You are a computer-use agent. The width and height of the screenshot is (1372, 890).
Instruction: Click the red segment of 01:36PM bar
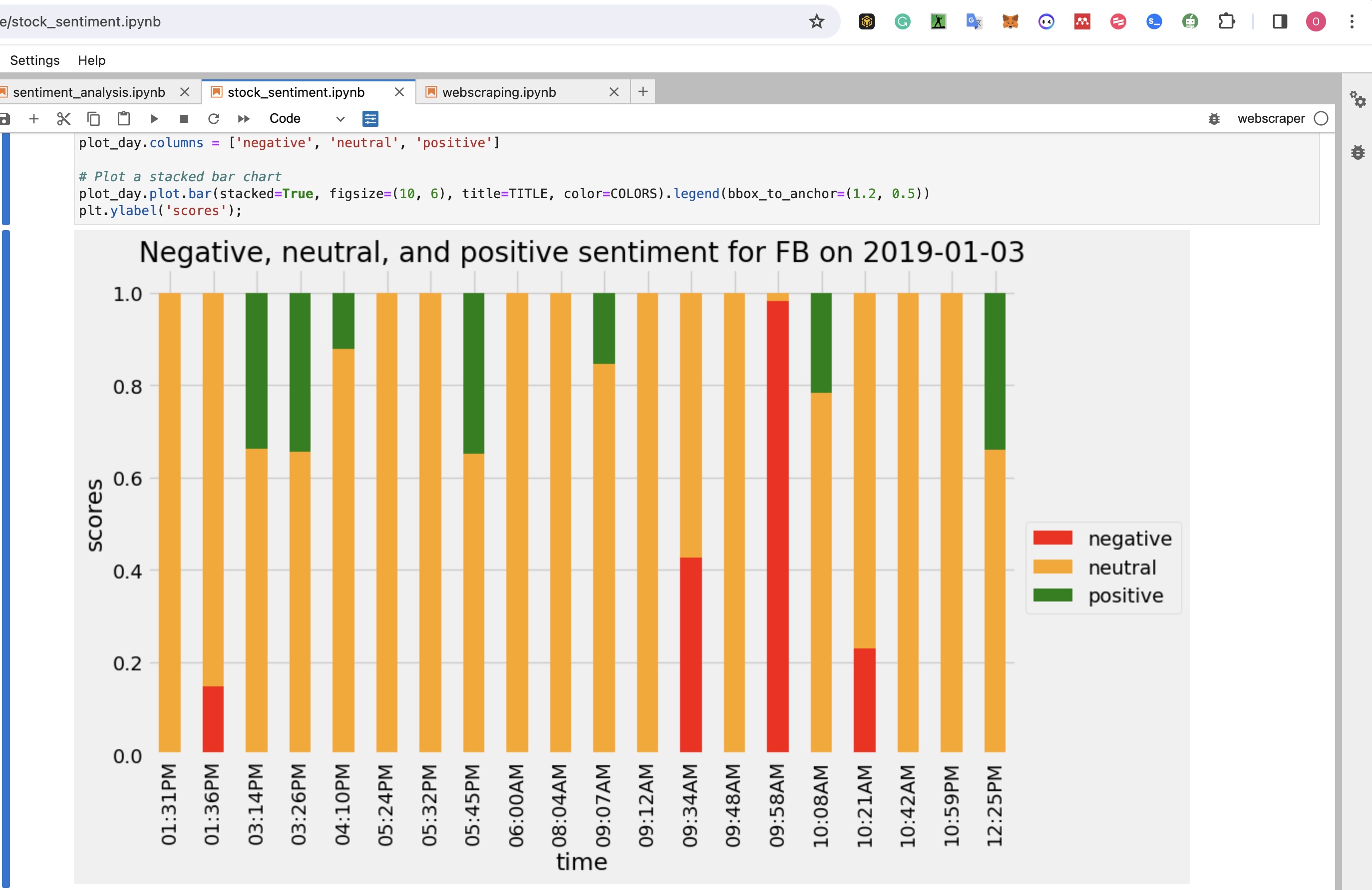coord(213,719)
